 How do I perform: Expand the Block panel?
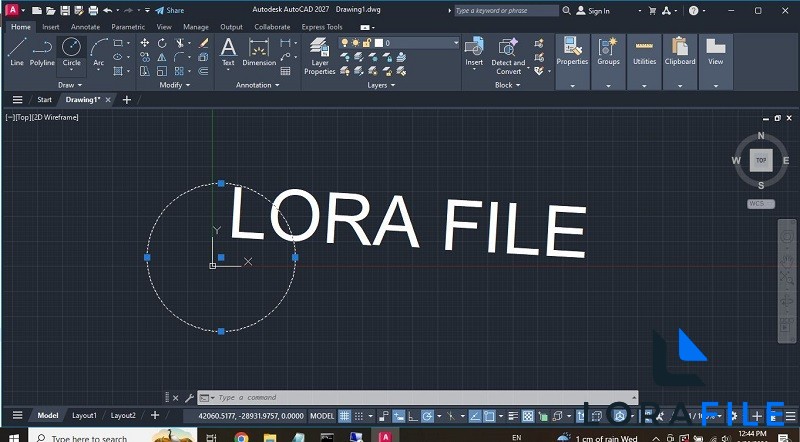tap(508, 85)
